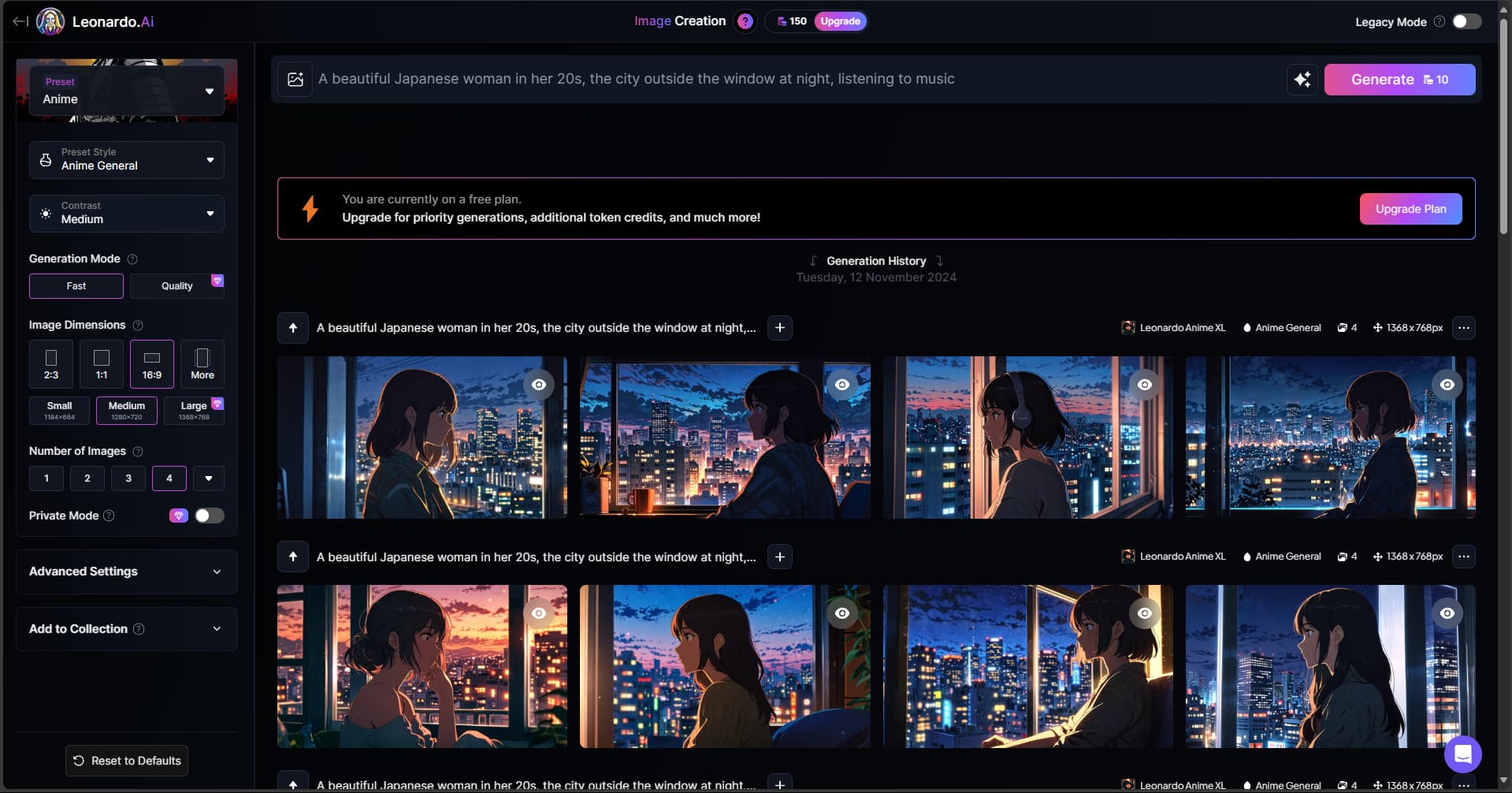Click the image upload icon in prompt bar
The height and width of the screenshot is (793, 1512).
click(x=295, y=79)
